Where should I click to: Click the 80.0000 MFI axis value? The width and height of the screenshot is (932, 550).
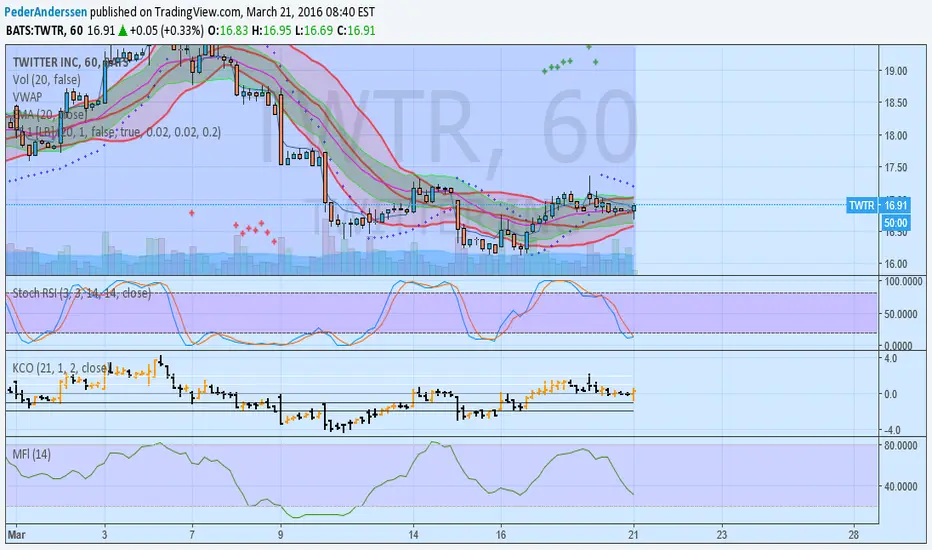coord(901,445)
